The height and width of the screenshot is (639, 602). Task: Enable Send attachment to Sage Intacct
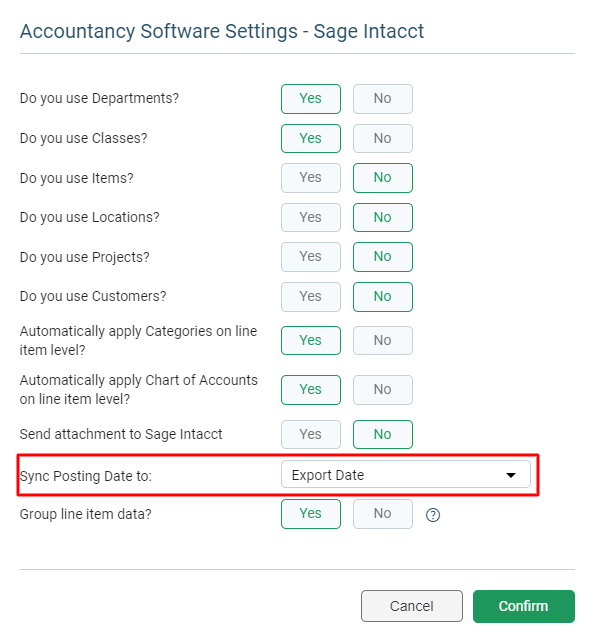[x=311, y=434]
